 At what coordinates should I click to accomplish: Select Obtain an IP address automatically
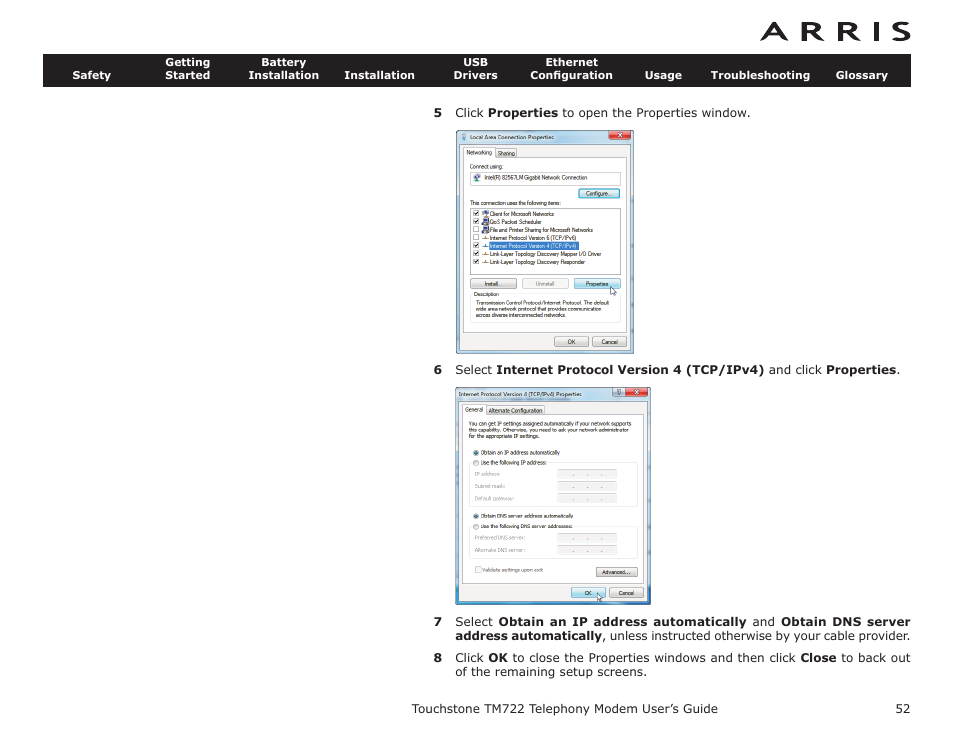click(x=476, y=453)
